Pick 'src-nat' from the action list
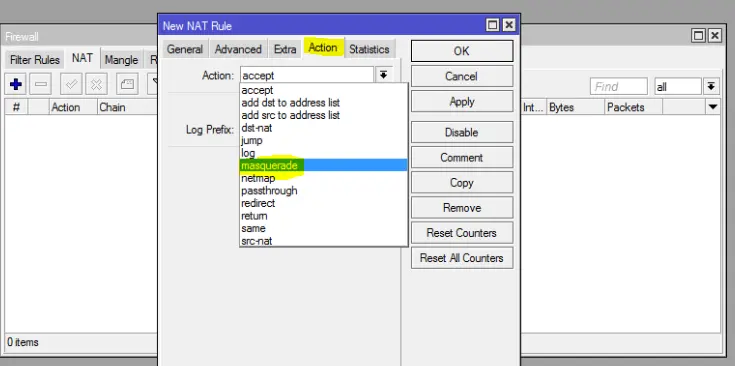735x366 pixels. [323, 241]
